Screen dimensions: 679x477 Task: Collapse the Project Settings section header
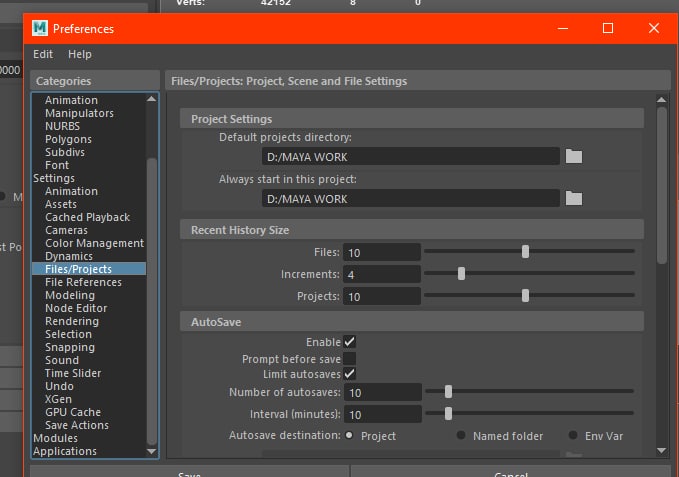(412, 119)
